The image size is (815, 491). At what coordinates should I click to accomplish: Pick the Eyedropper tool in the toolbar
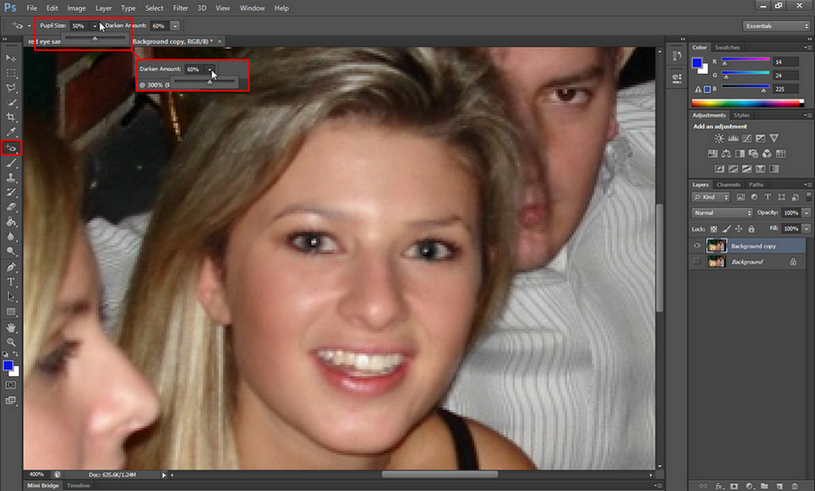point(12,131)
